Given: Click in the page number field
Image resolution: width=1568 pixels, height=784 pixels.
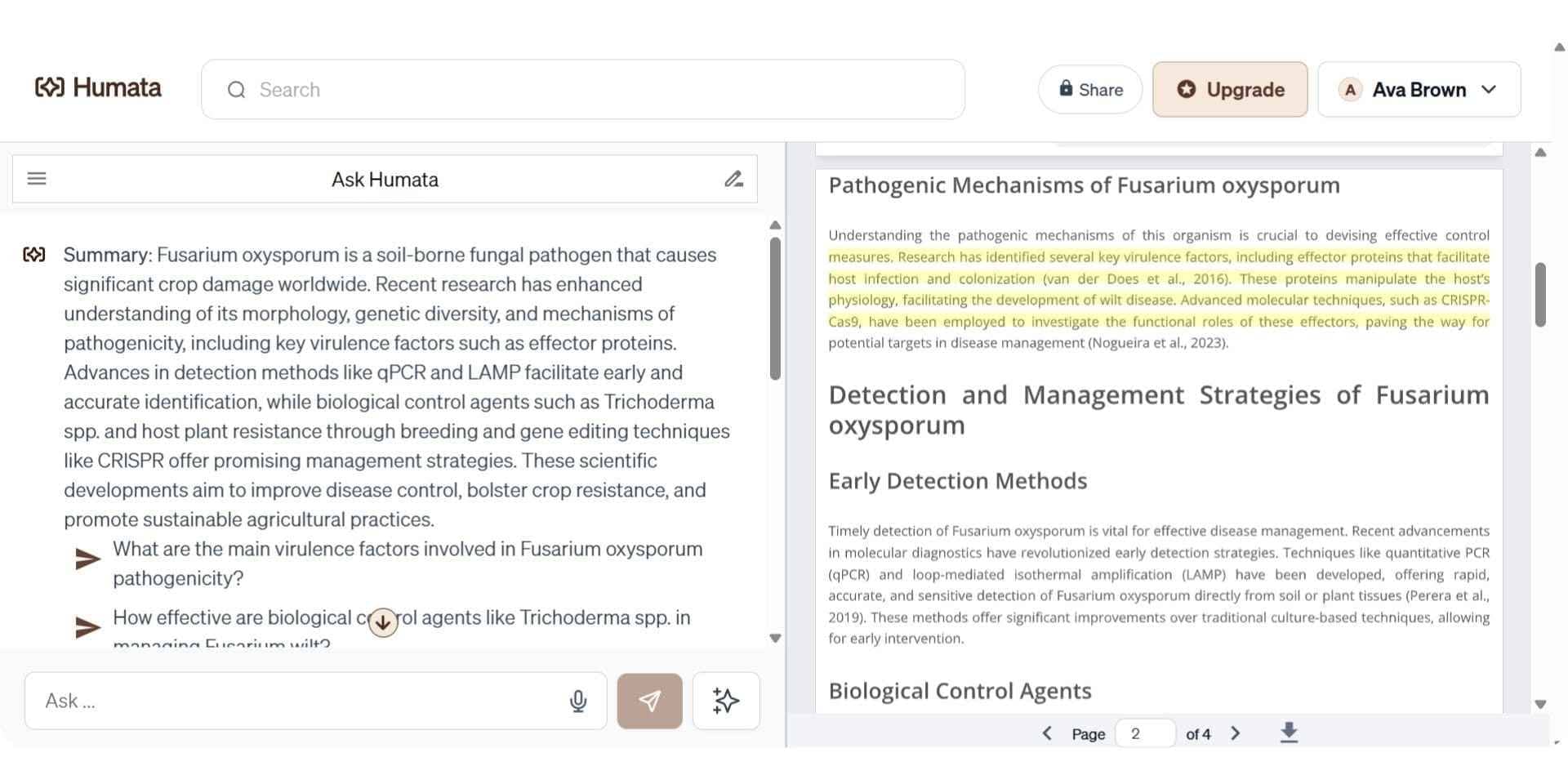Looking at the screenshot, I should coord(1145,733).
